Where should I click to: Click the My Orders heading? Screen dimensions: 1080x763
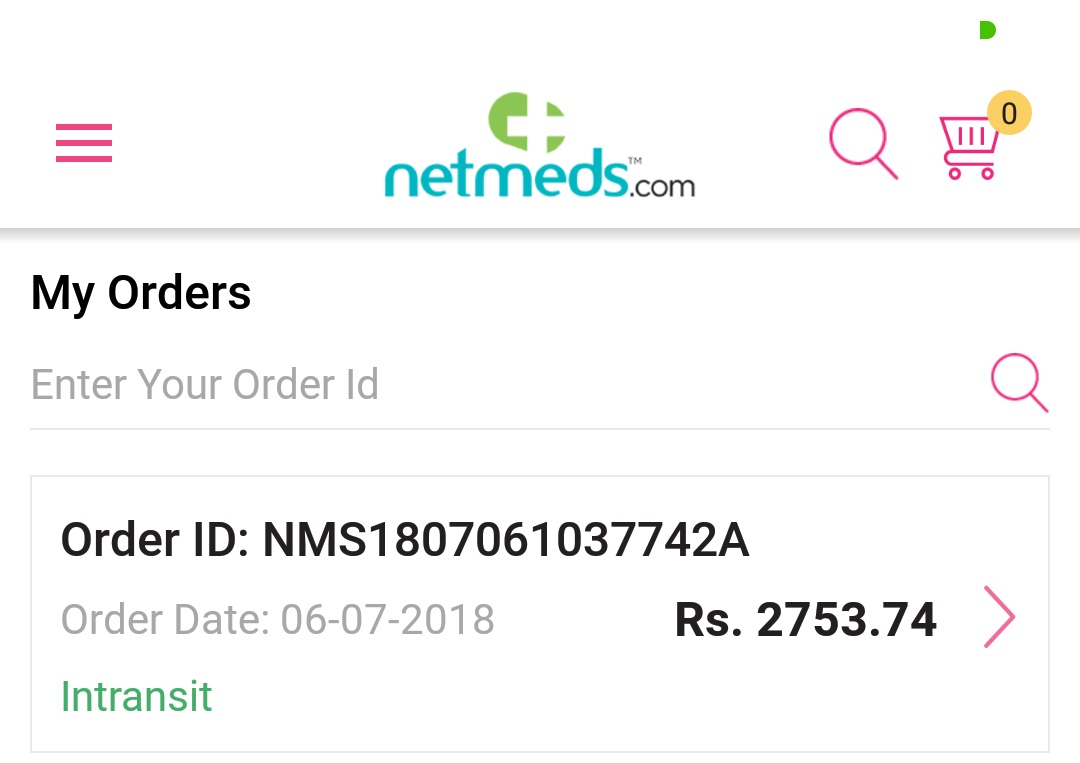click(141, 293)
